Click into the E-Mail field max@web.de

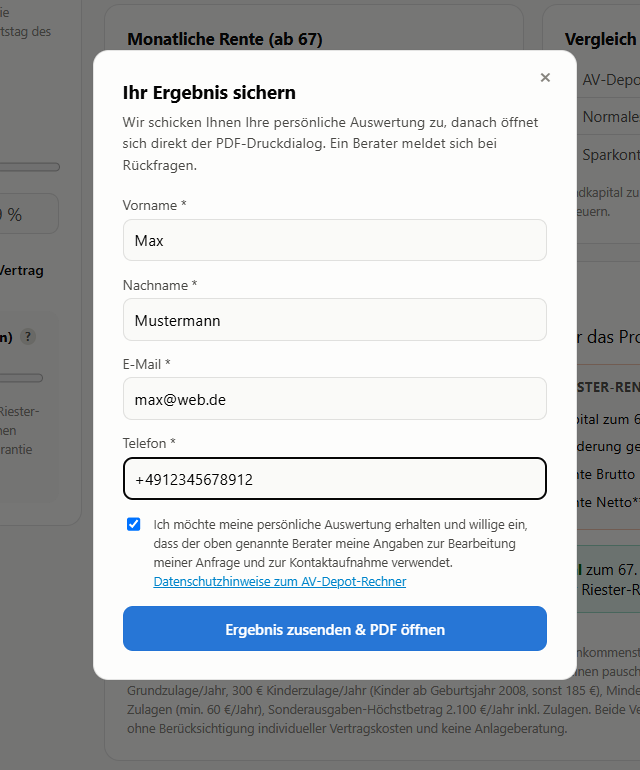pos(334,399)
